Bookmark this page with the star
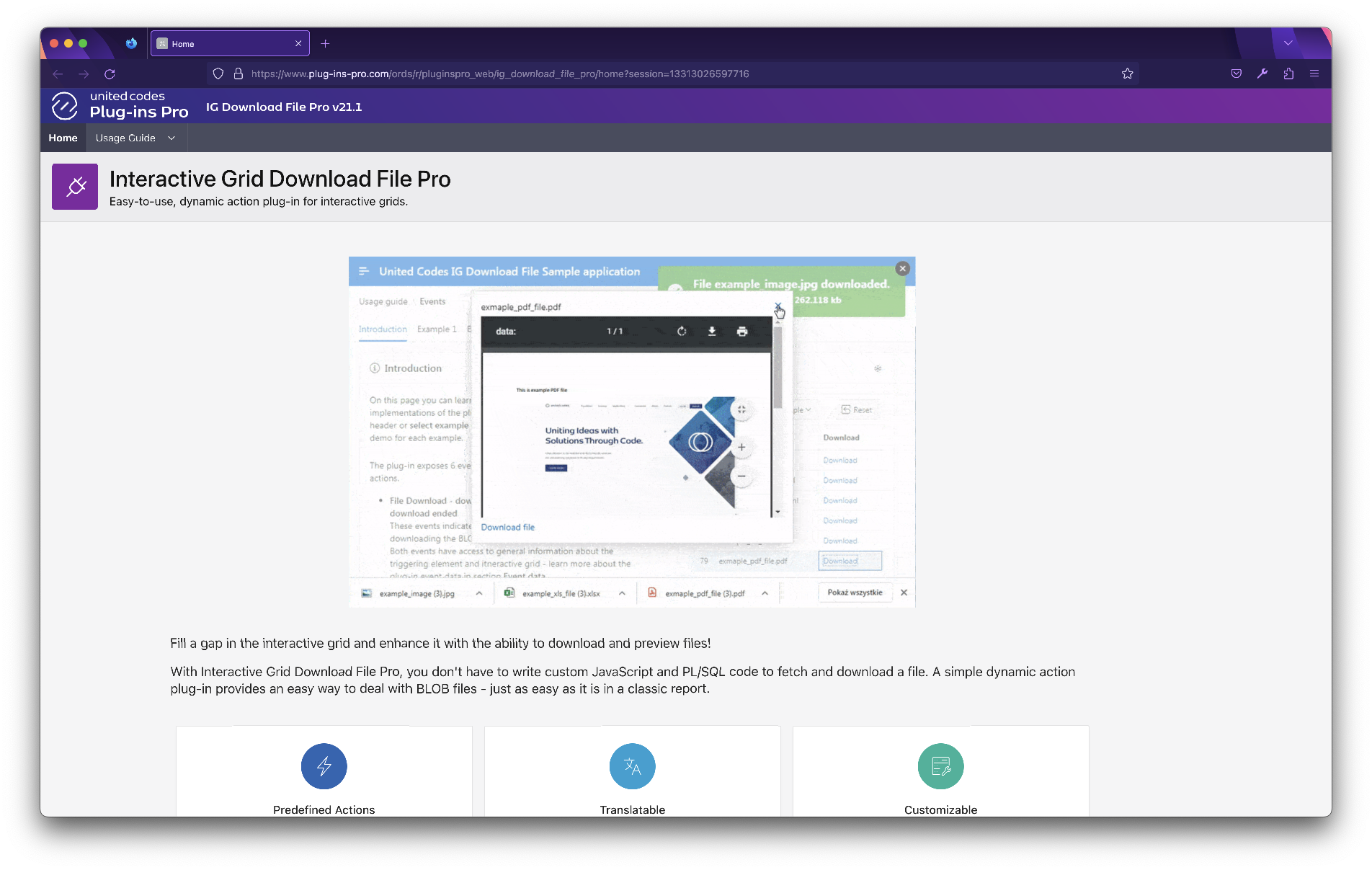Screen dimensions: 1372x870 pyautogui.click(x=1128, y=74)
